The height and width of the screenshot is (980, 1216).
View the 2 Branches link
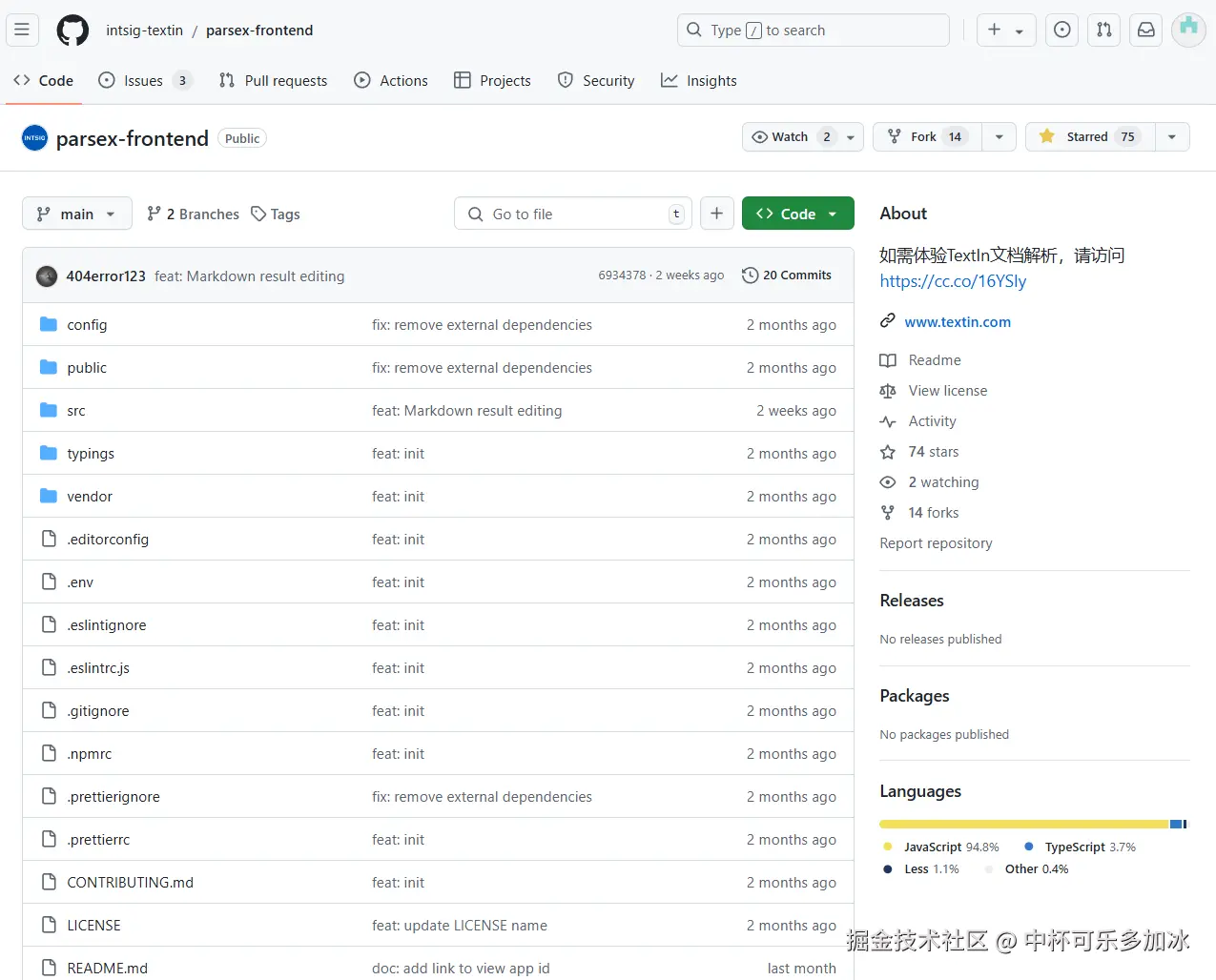pyautogui.click(x=193, y=214)
